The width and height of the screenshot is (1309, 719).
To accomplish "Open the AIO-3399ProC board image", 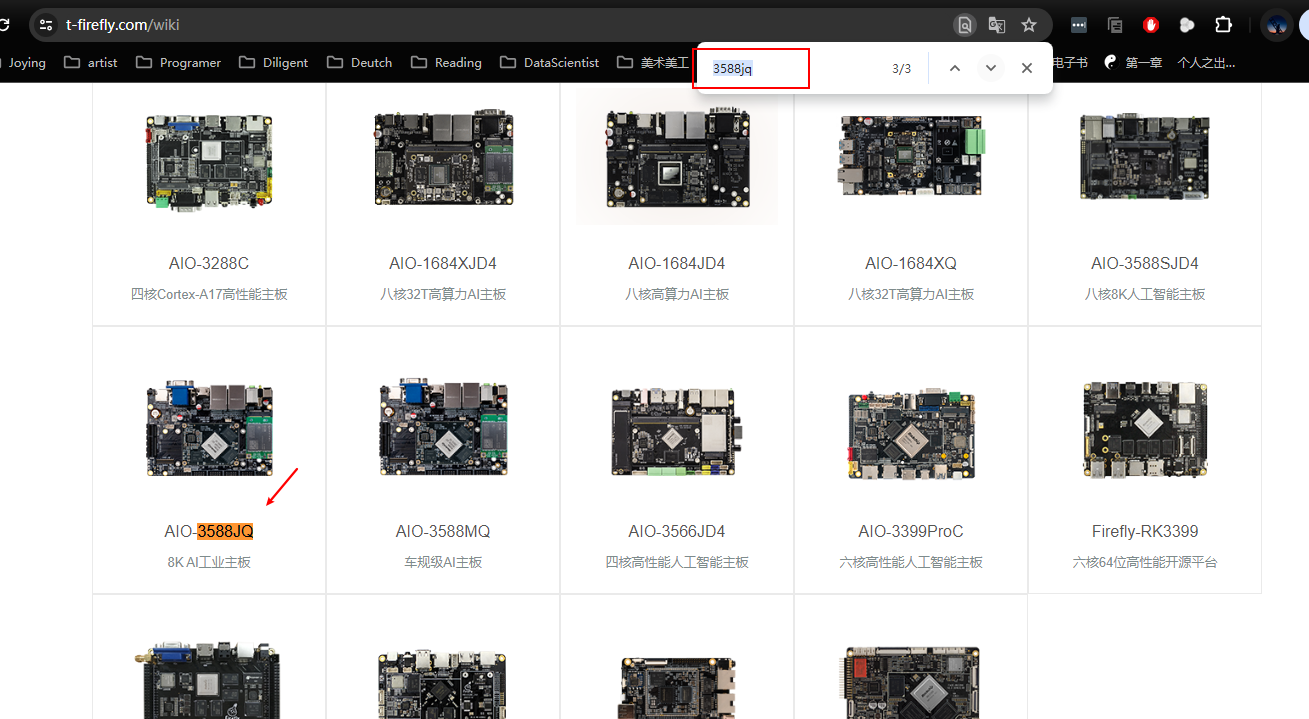I will tap(911, 432).
